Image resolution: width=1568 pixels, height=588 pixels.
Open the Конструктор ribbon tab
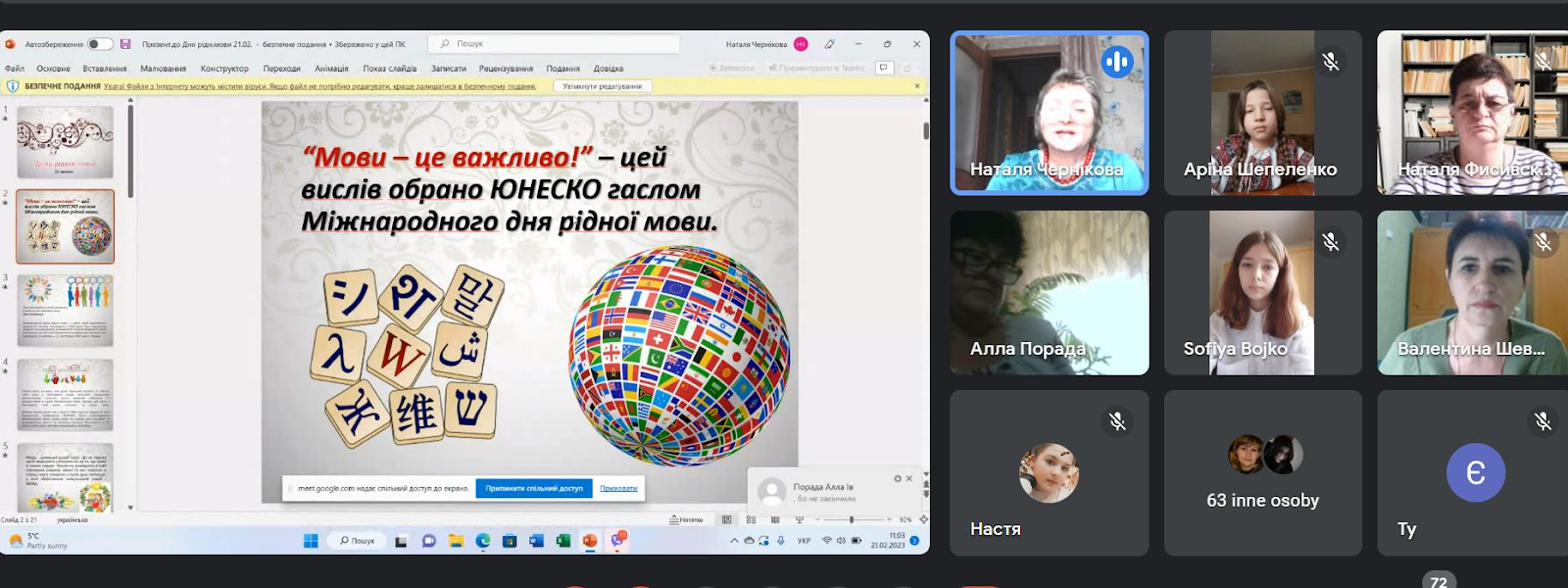coord(224,69)
